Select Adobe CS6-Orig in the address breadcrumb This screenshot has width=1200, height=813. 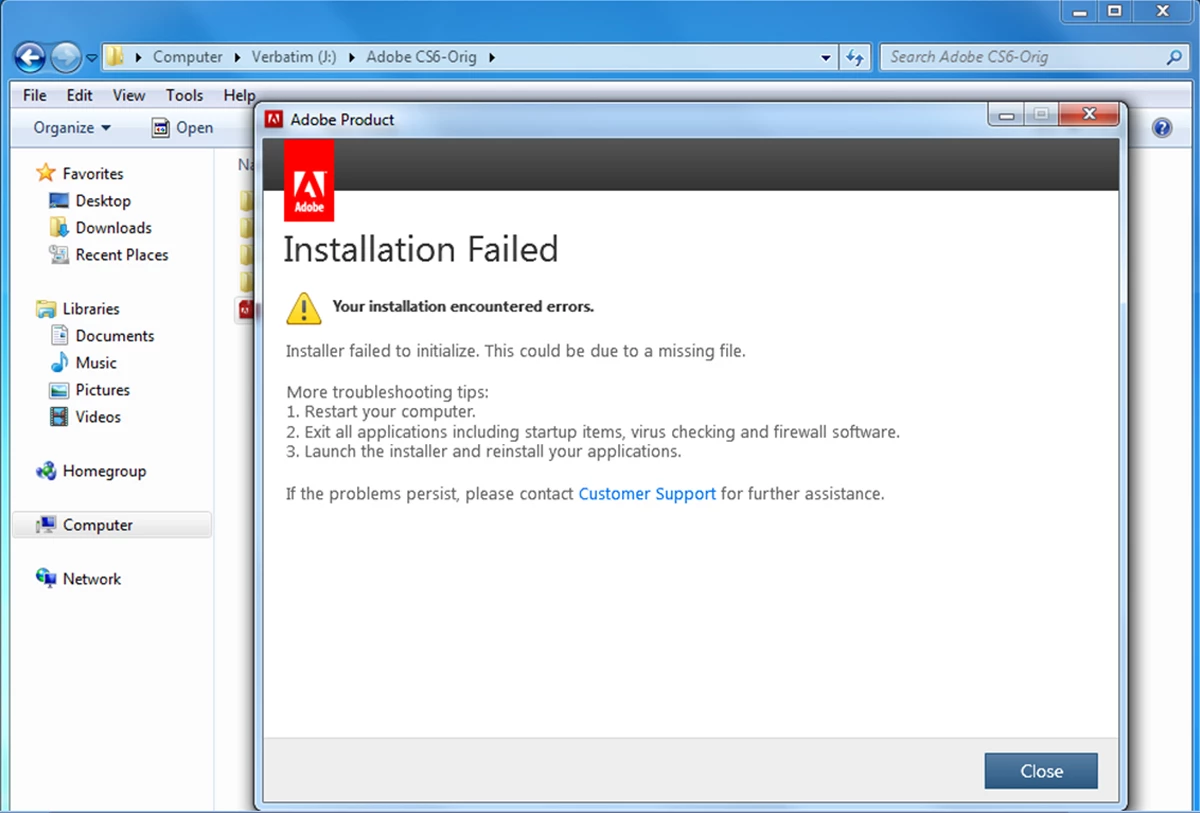click(x=420, y=57)
